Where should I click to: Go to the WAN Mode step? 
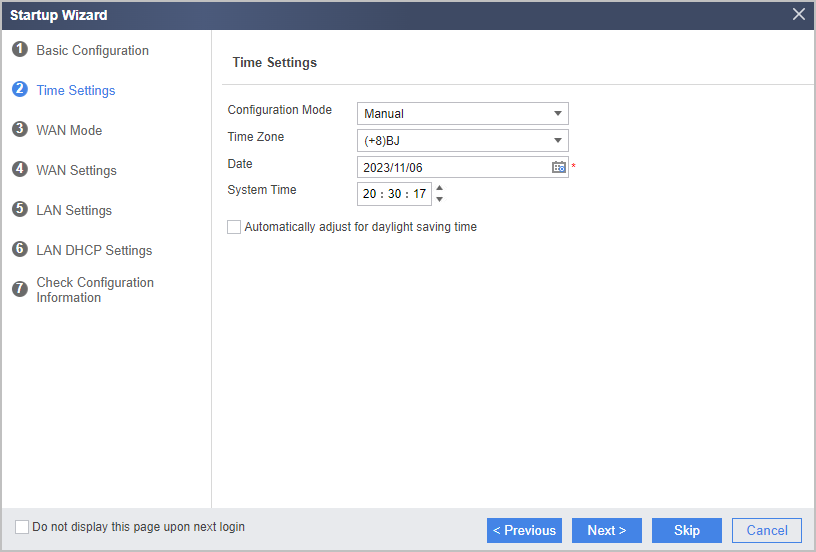coord(69,130)
